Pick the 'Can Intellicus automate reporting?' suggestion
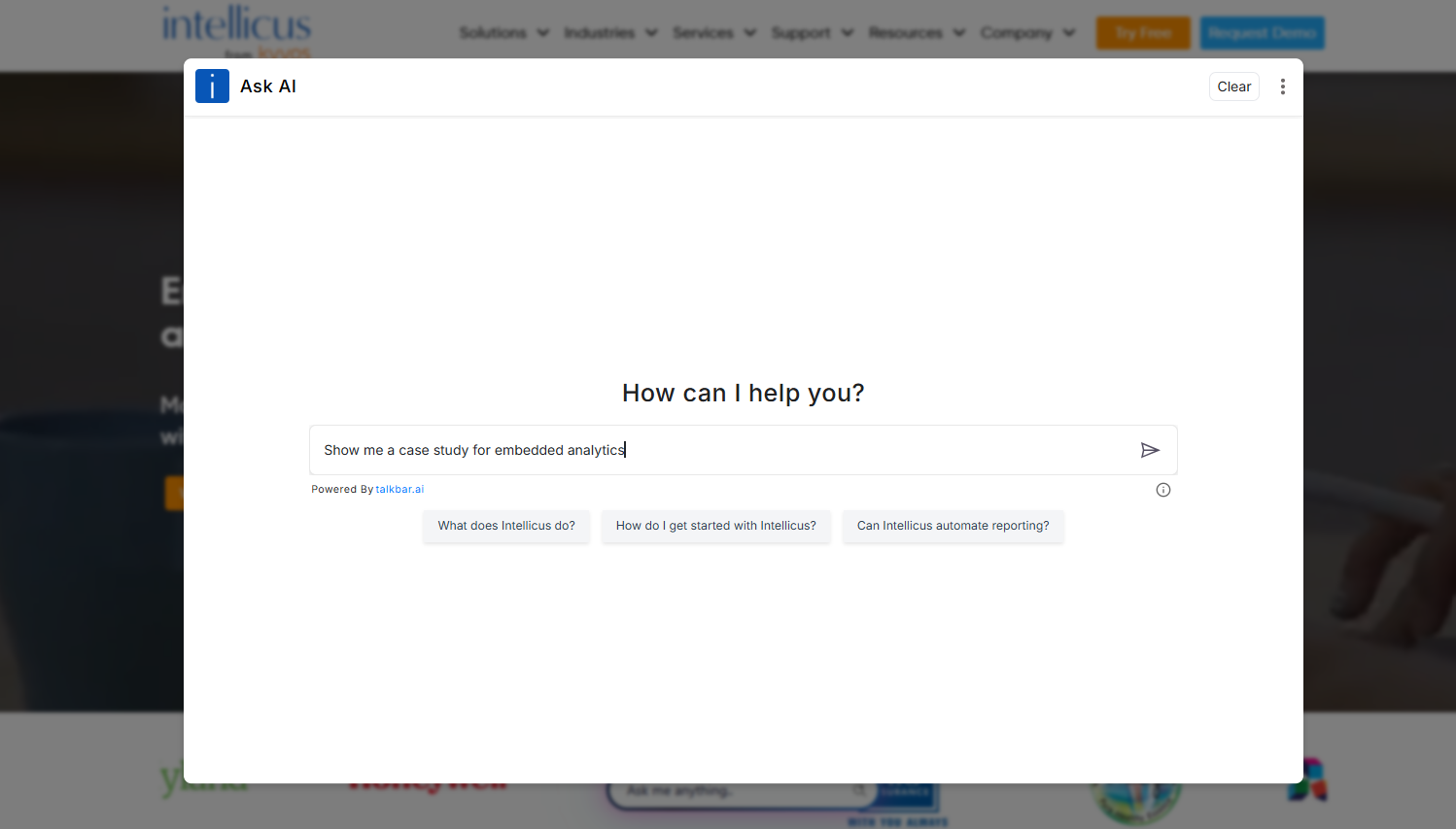This screenshot has width=1456, height=829. (953, 526)
